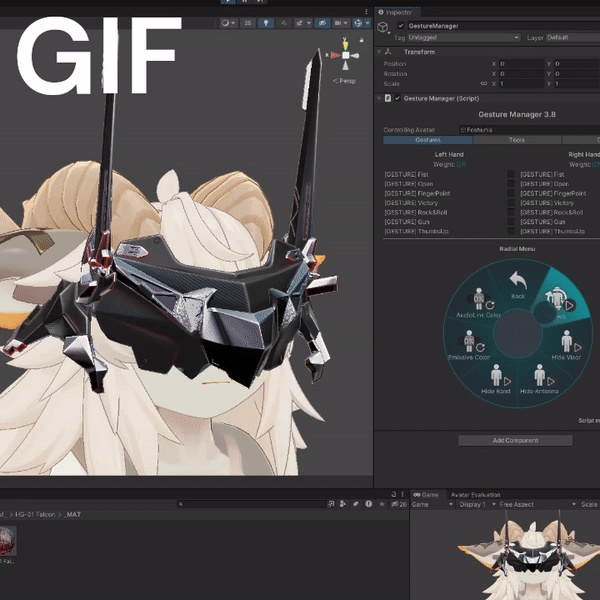Select Hide Visor radial menu item
600x600 pixels.
566,346
